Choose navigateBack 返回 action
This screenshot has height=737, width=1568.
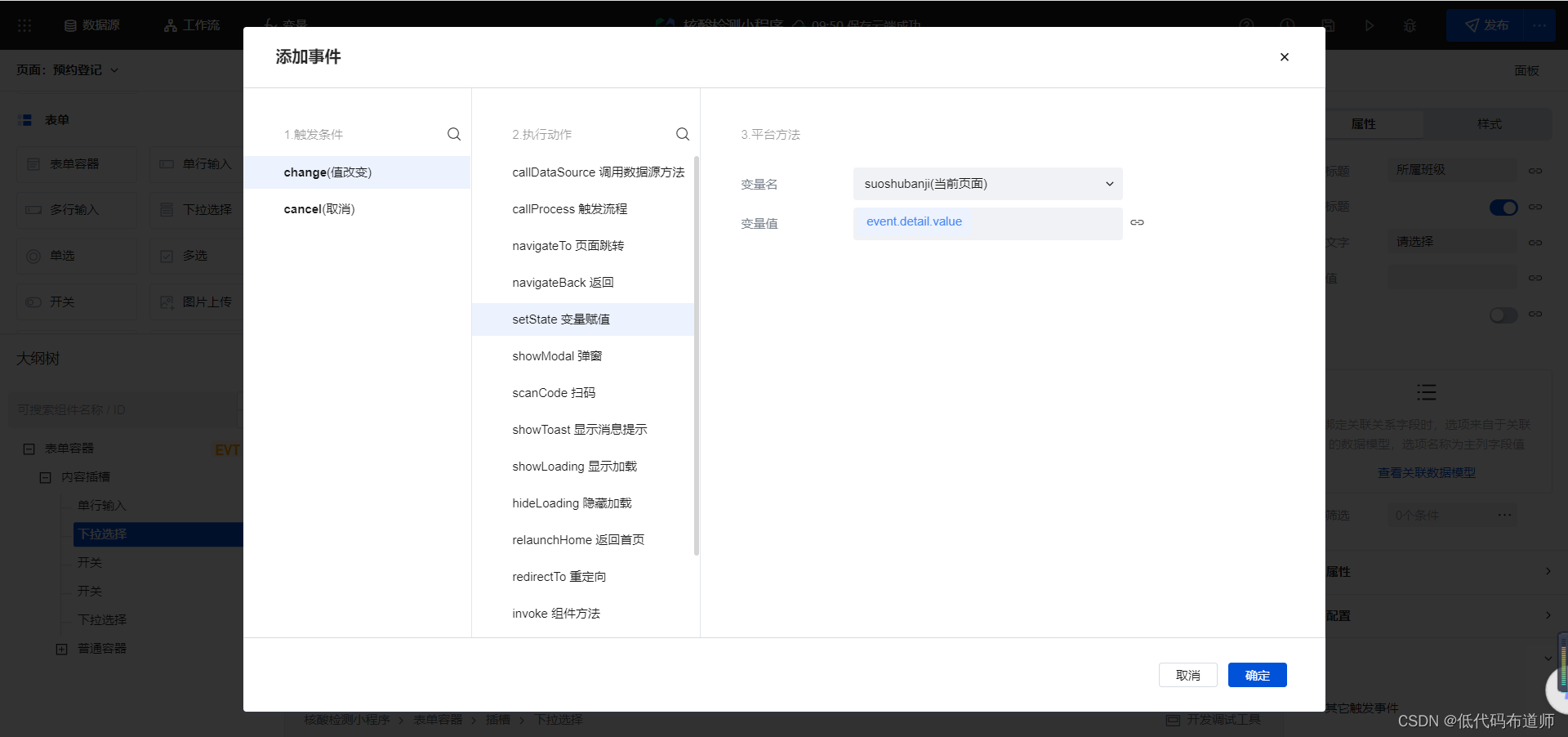tap(583, 283)
